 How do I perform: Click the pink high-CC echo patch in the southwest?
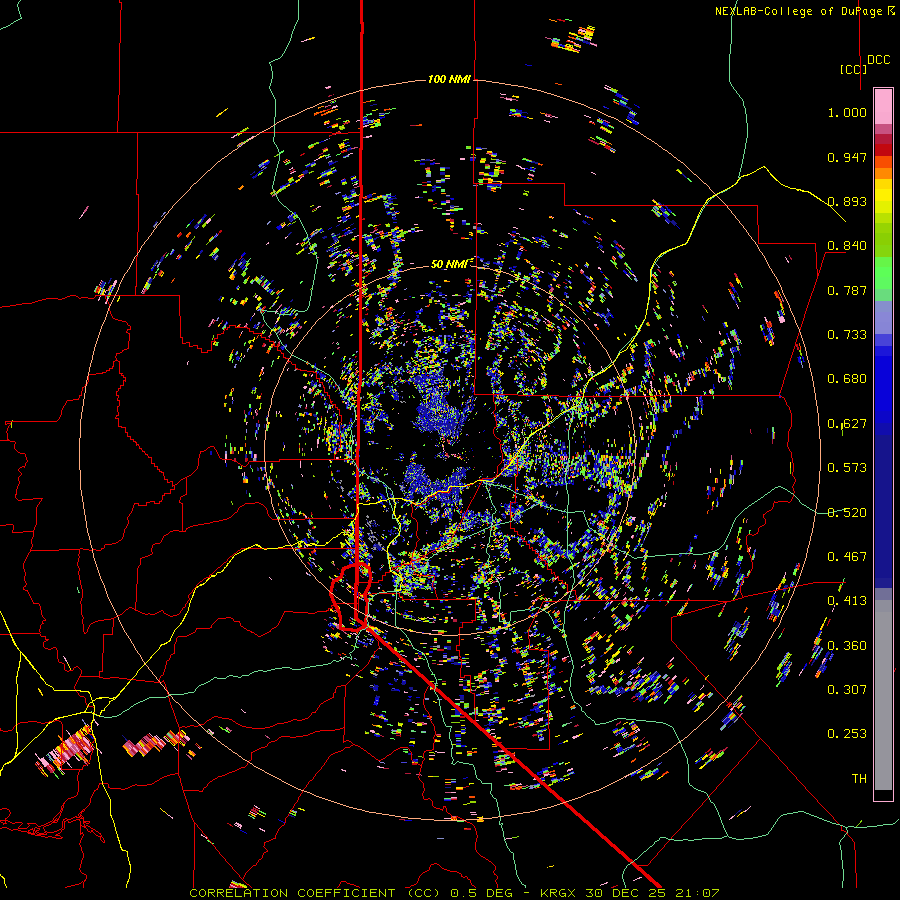click(68, 751)
